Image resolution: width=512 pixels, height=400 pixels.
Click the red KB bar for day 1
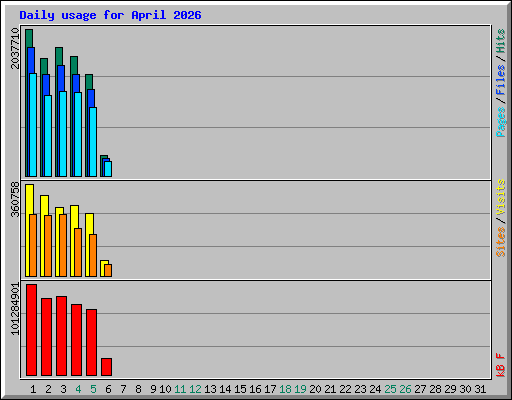click(31, 330)
